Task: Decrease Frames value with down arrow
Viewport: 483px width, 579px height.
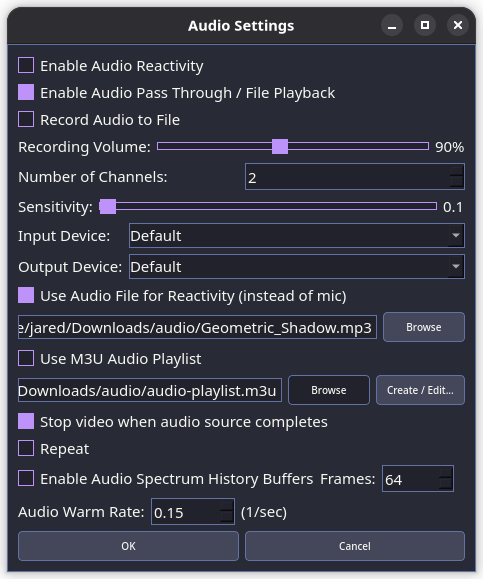Action: tap(445, 484)
